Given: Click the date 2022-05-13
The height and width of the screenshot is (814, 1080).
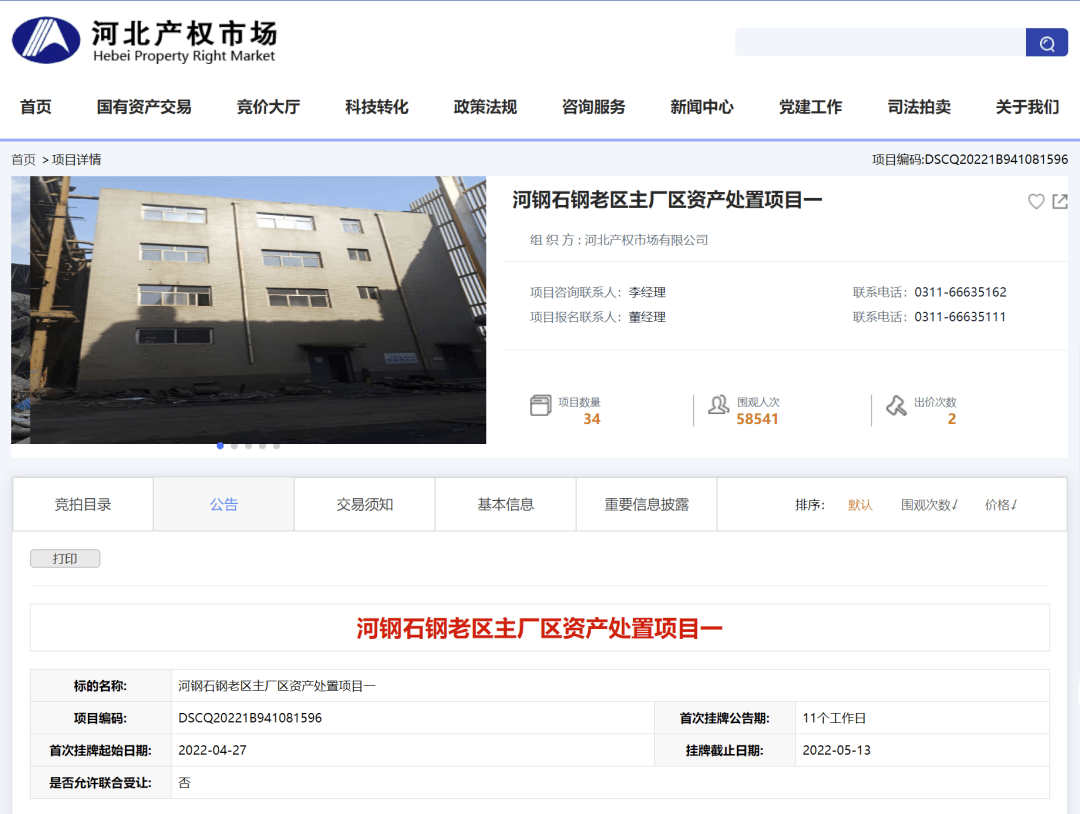Looking at the screenshot, I should click(x=836, y=750).
